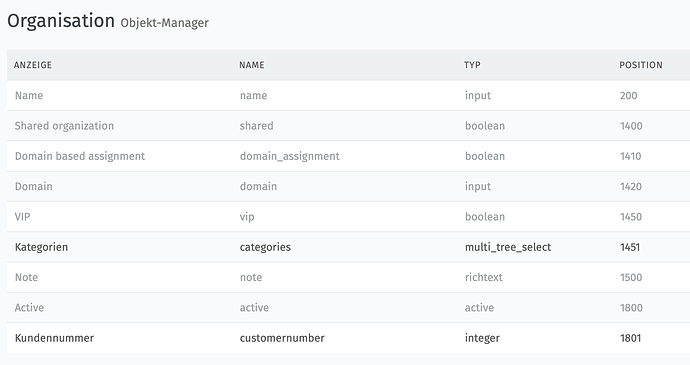The image size is (690, 365).
Task: Select the Note attribute row
Action: coord(349,277)
